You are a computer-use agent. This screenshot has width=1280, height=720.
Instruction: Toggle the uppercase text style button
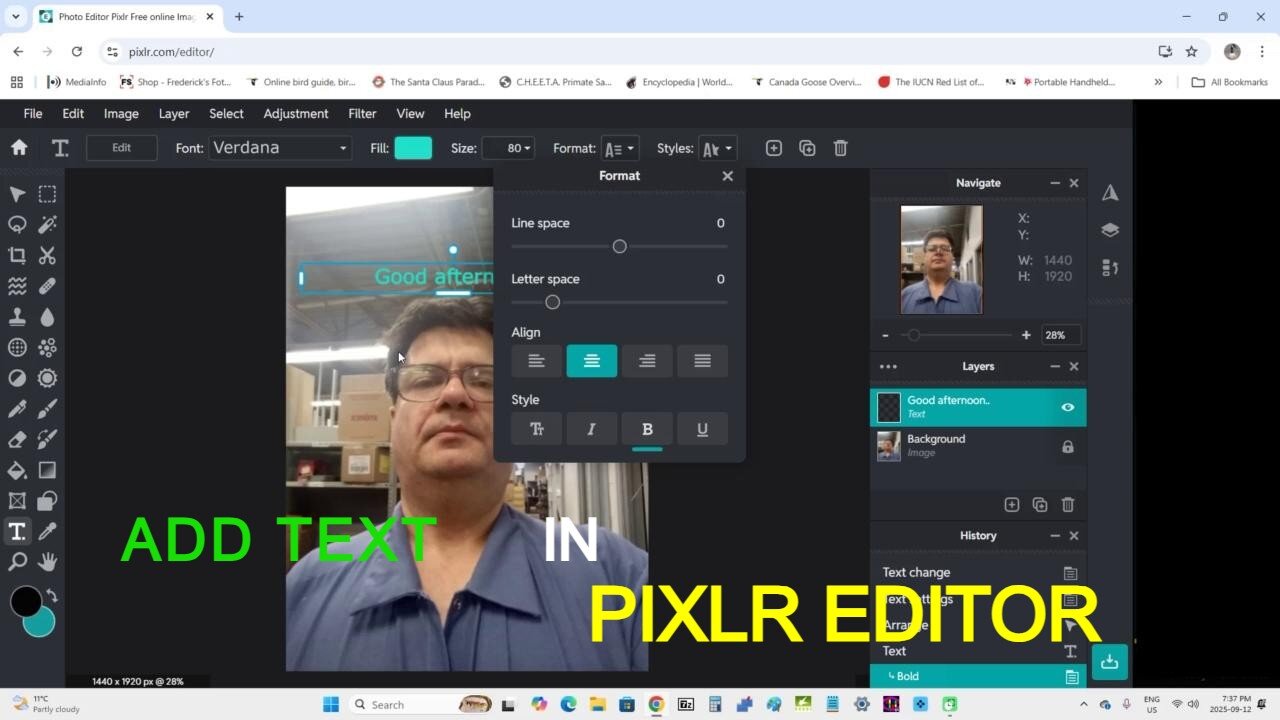coord(537,429)
